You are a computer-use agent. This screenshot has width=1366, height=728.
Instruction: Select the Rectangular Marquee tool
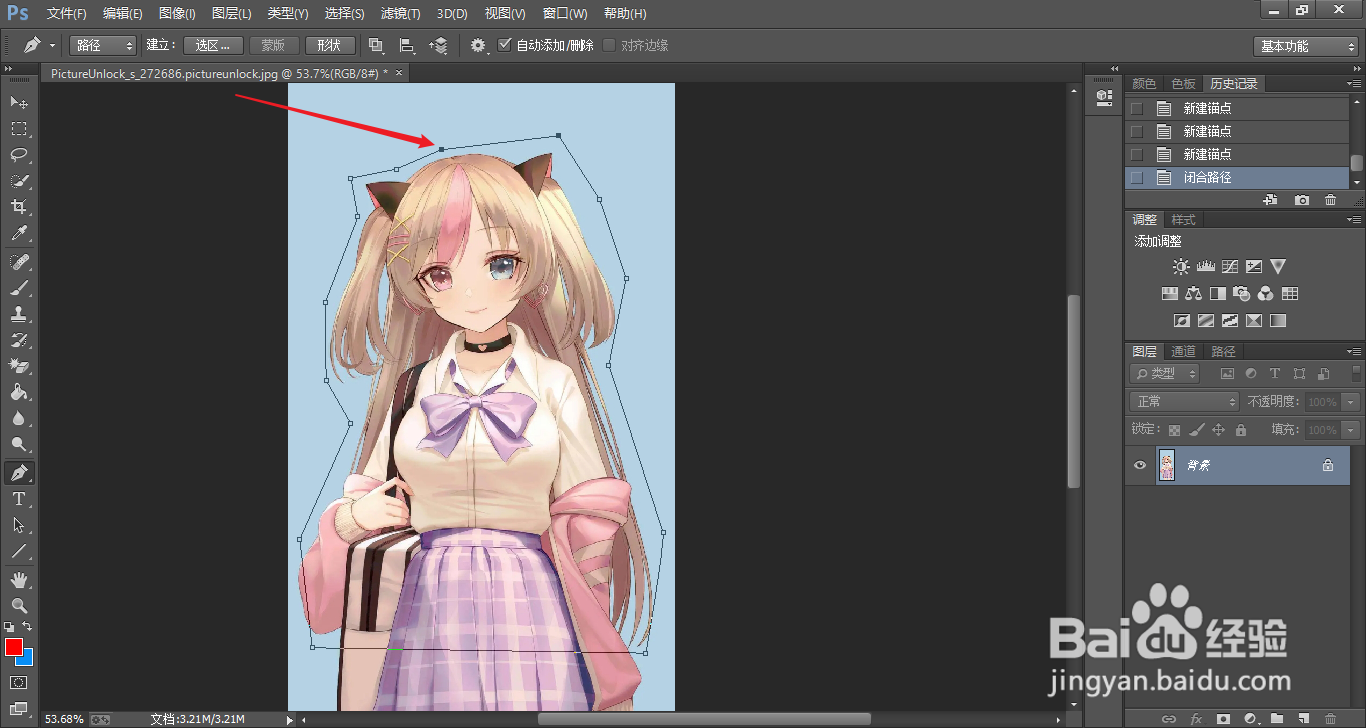click(x=19, y=129)
